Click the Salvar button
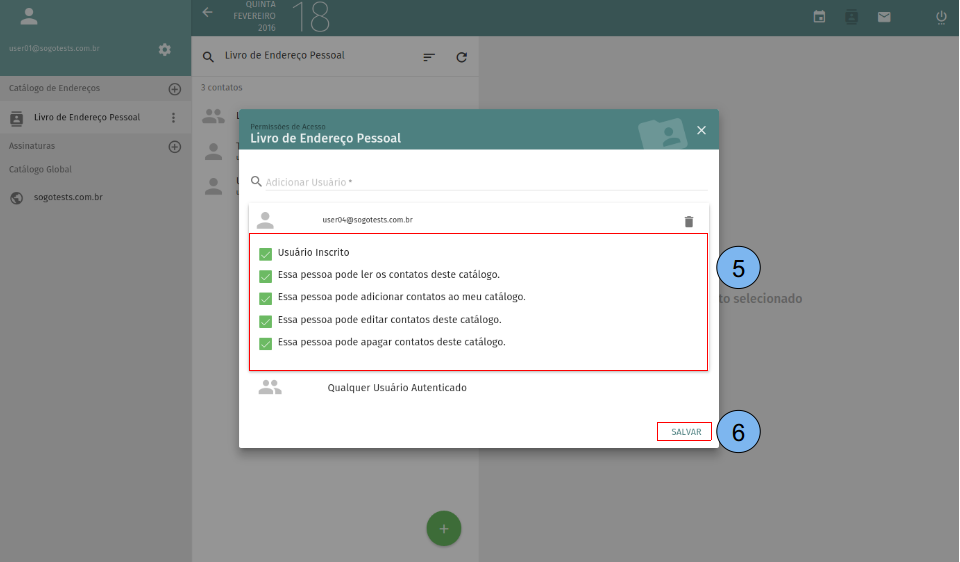 (685, 432)
